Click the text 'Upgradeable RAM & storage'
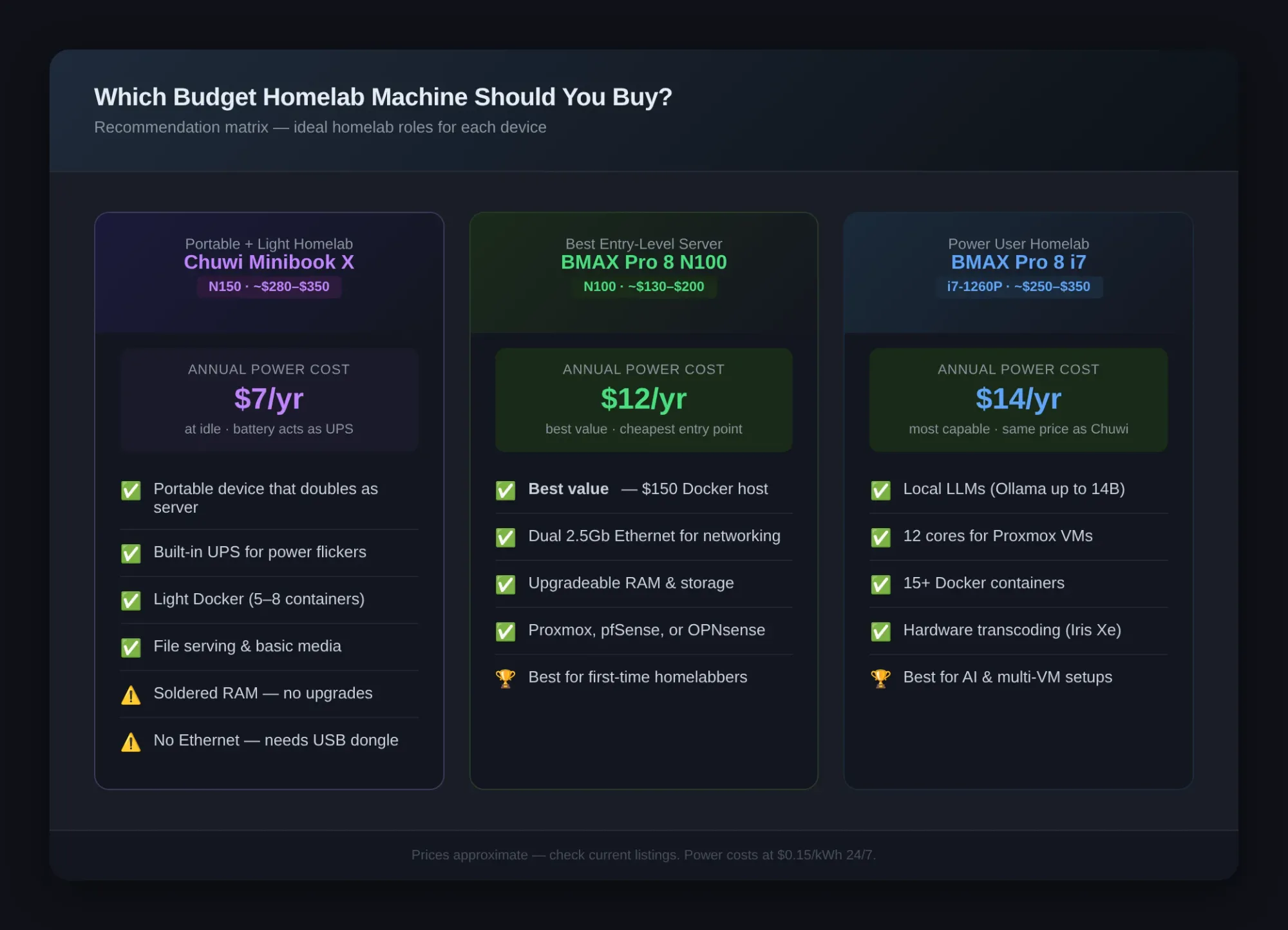The image size is (1288, 930). [631, 584]
